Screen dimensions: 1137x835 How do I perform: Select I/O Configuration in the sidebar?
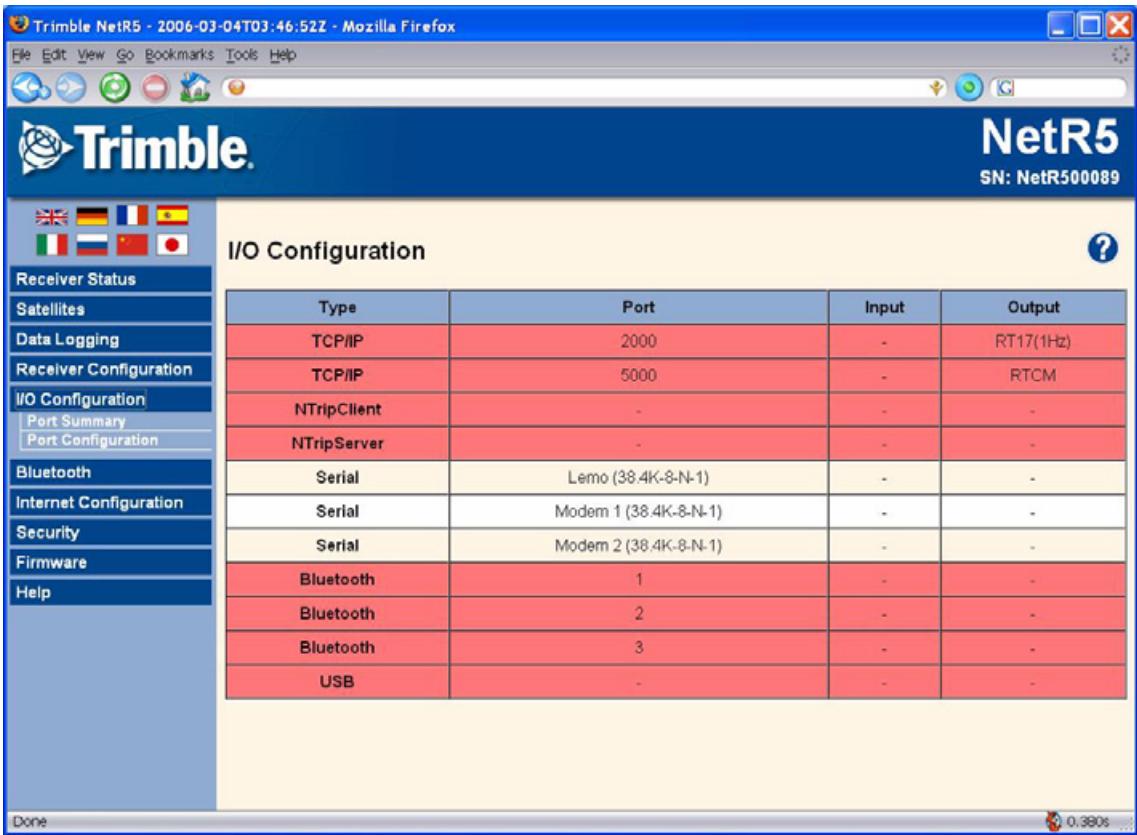click(110, 399)
